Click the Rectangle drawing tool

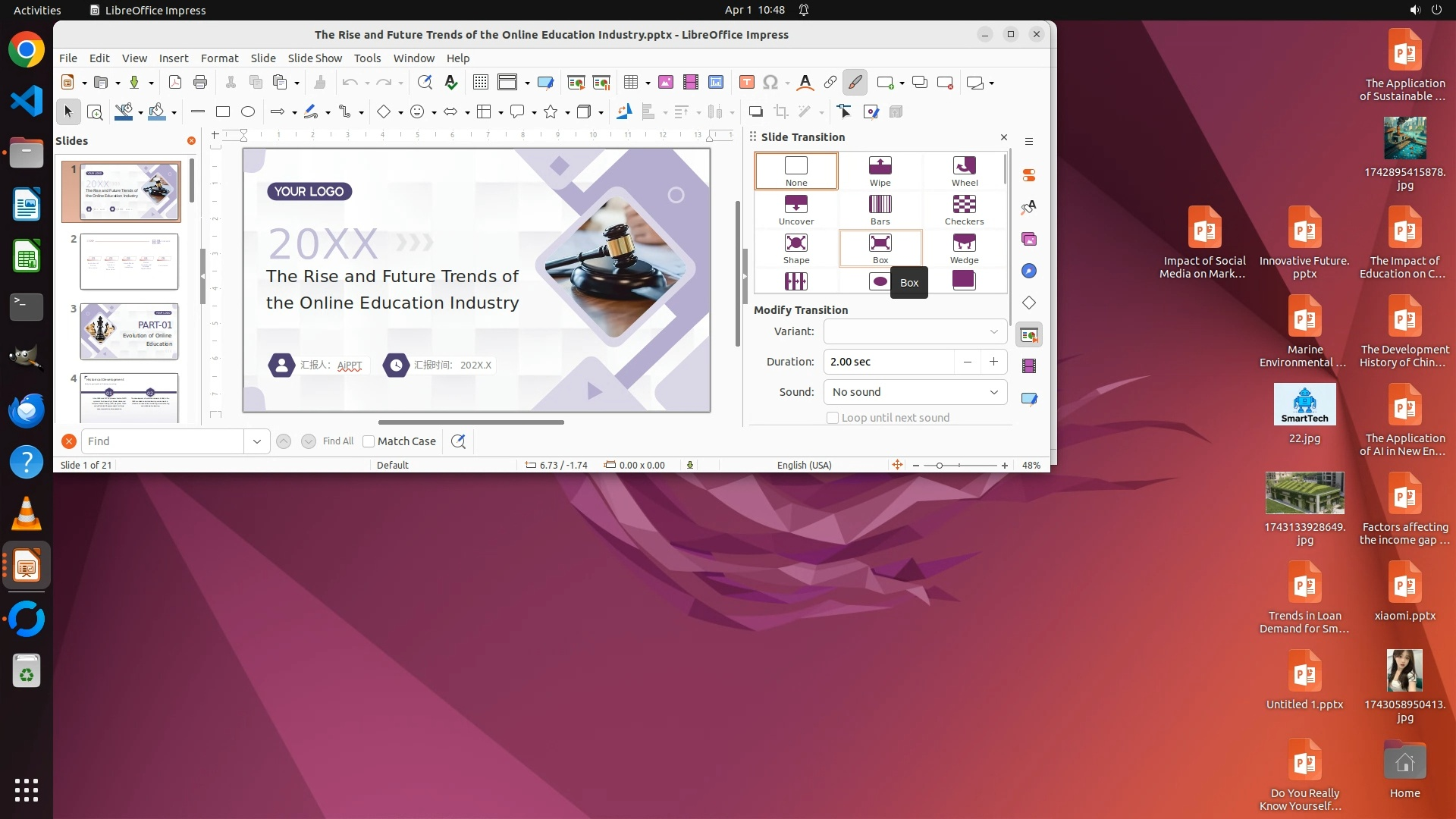(223, 112)
